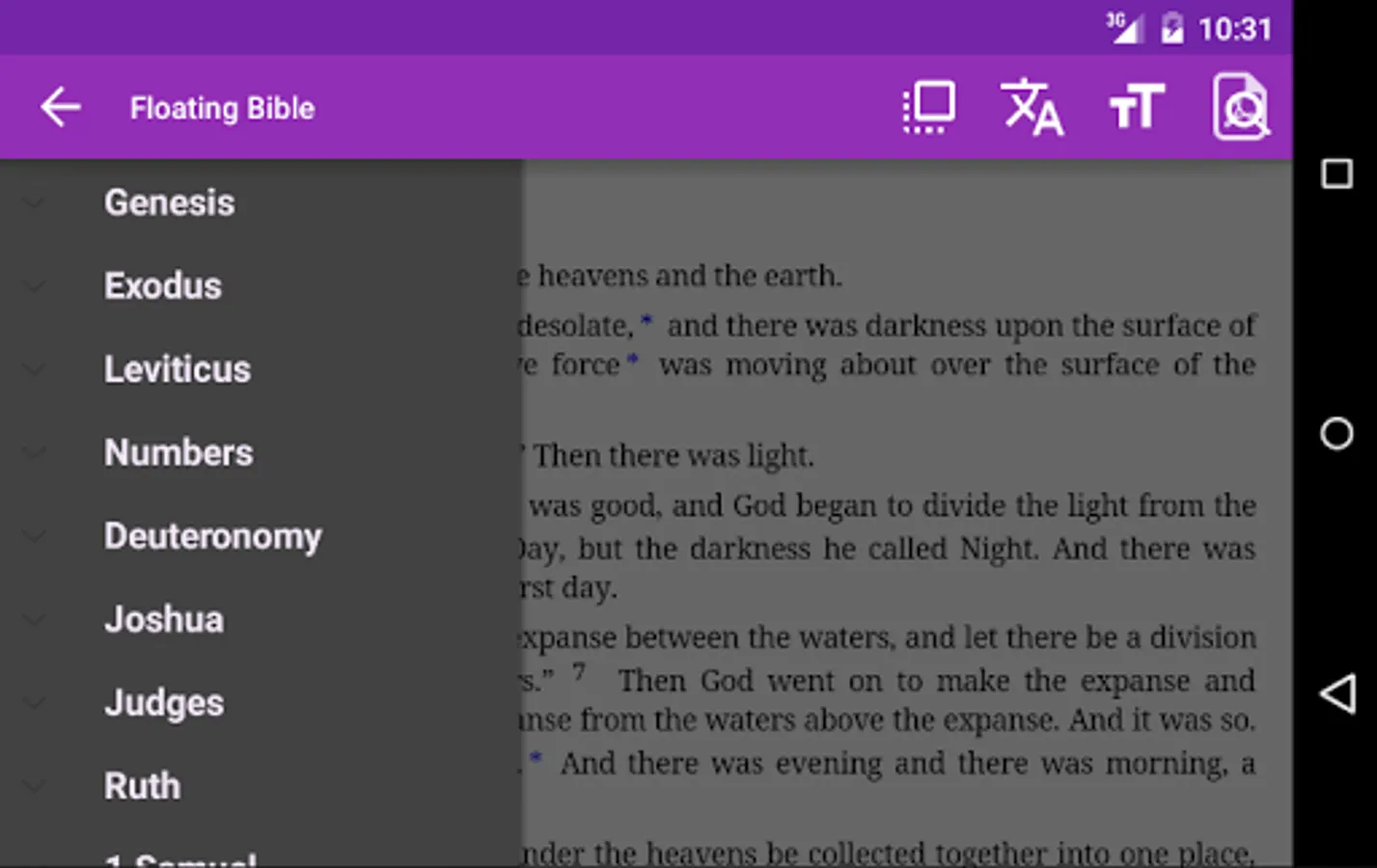
Task: Tap the Floating Bible title
Action: click(222, 108)
